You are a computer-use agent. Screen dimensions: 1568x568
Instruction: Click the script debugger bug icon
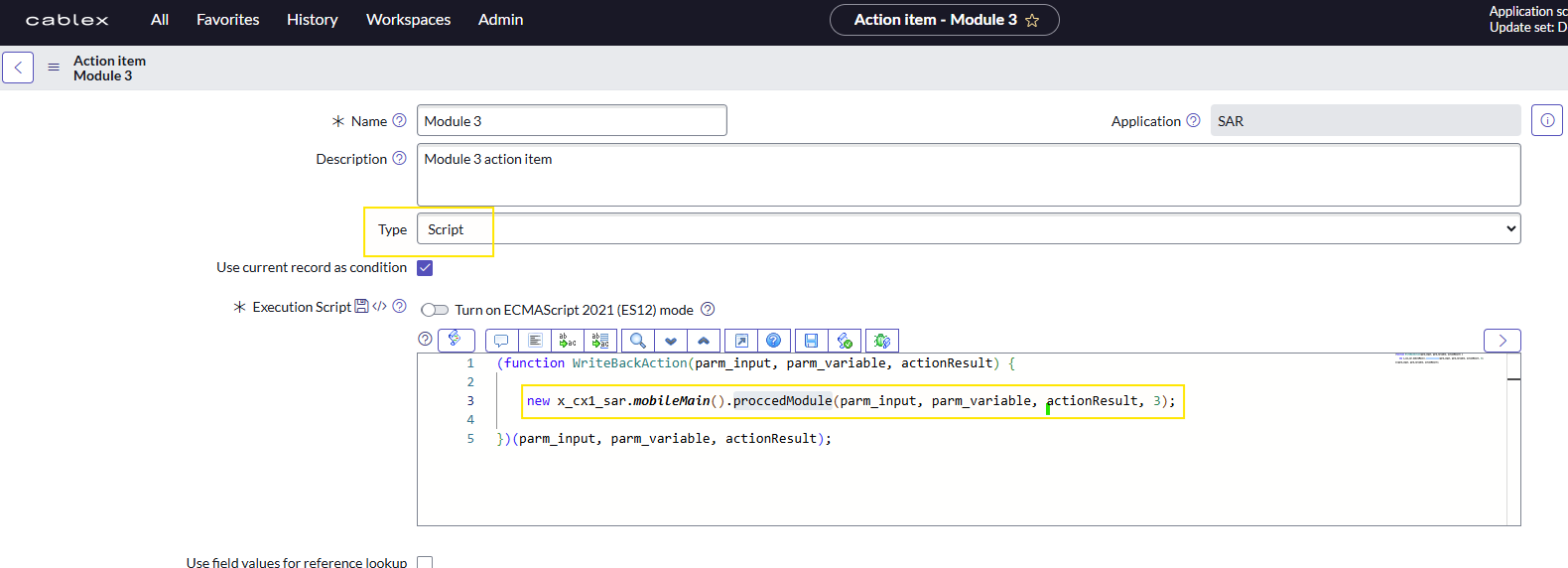tap(881, 341)
